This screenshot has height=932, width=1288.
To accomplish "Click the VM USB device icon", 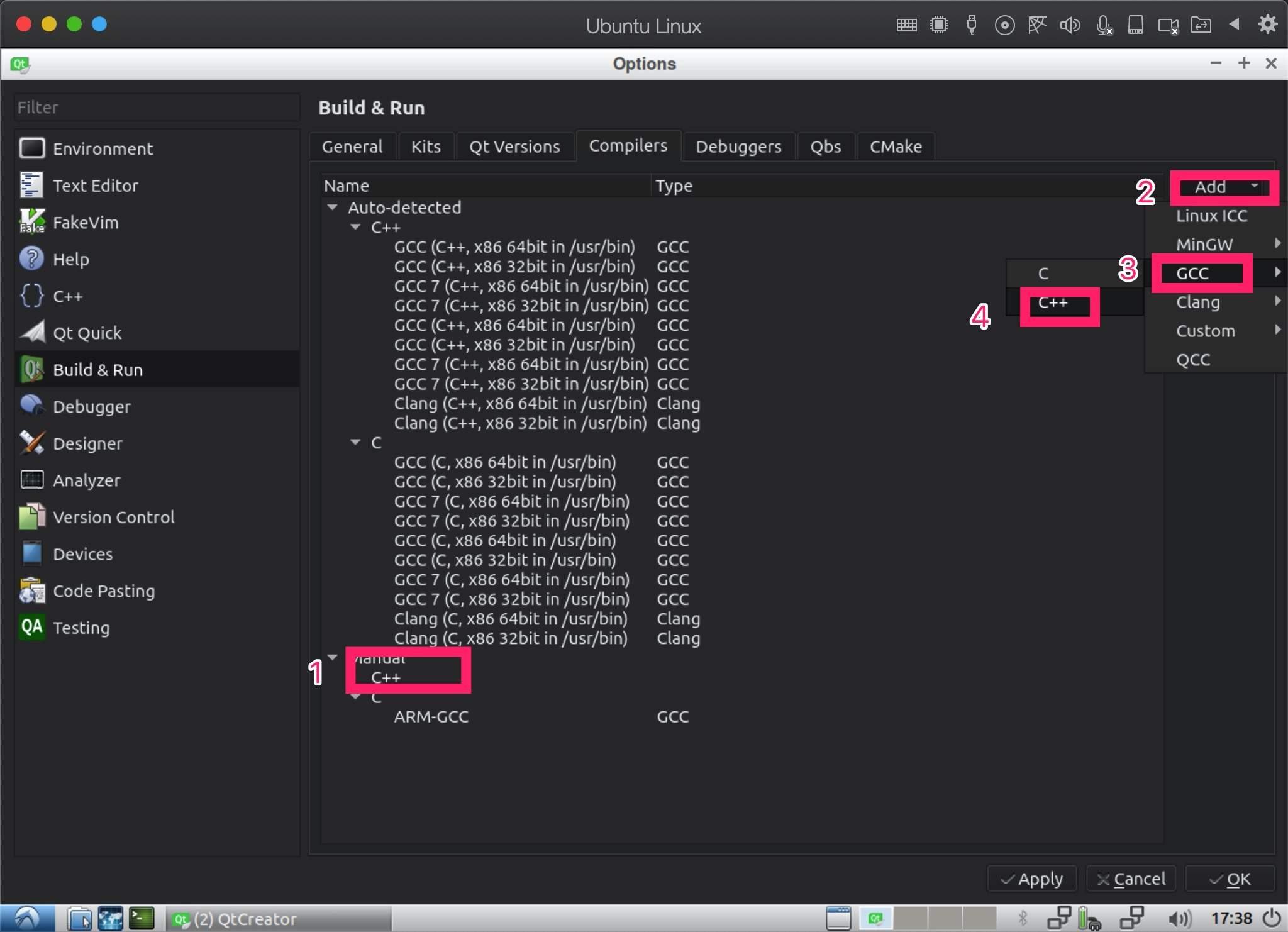I will point(972,25).
